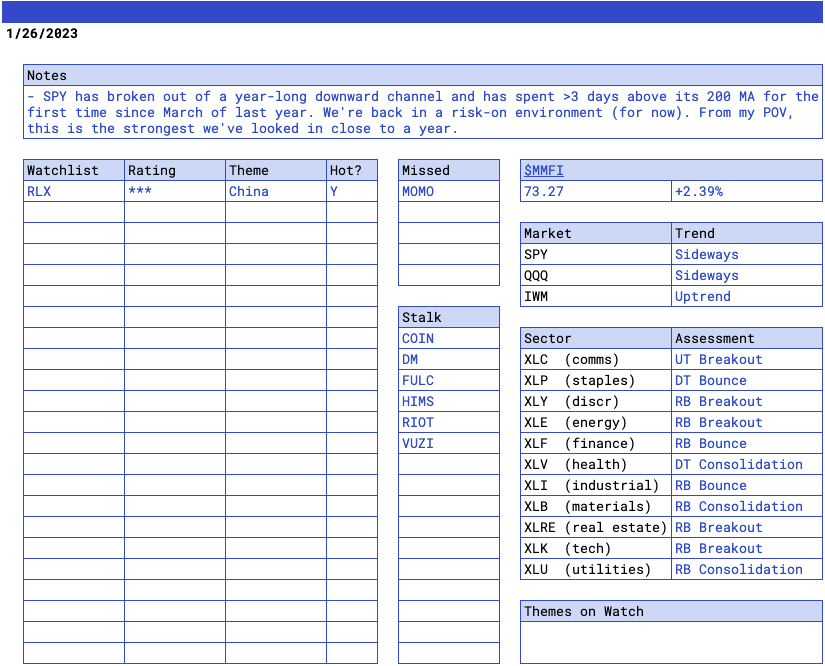Click the XLB (materials) sector cell

click(596, 507)
